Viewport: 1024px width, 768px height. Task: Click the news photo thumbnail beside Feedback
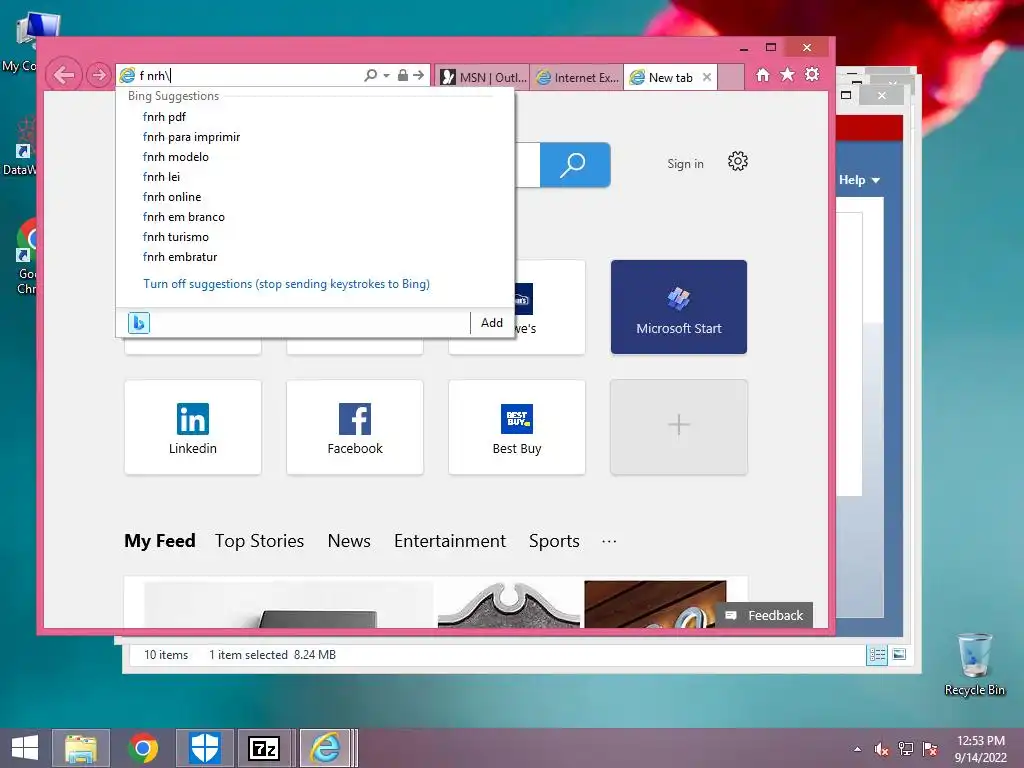[655, 604]
